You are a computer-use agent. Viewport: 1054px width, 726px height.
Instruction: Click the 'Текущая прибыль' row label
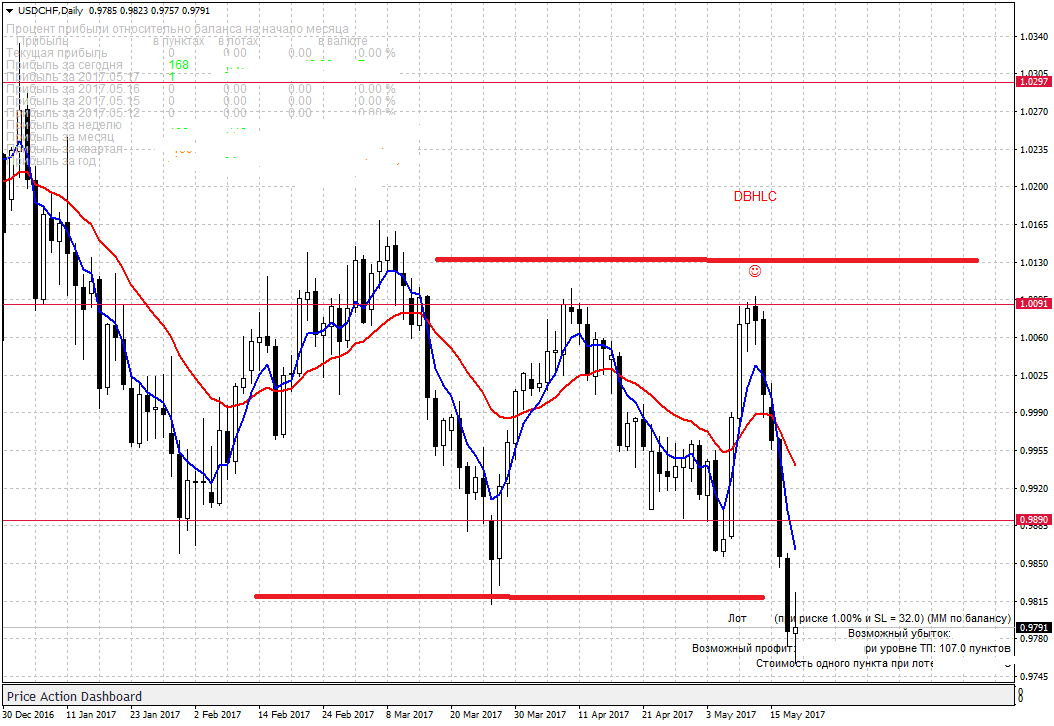click(x=56, y=52)
